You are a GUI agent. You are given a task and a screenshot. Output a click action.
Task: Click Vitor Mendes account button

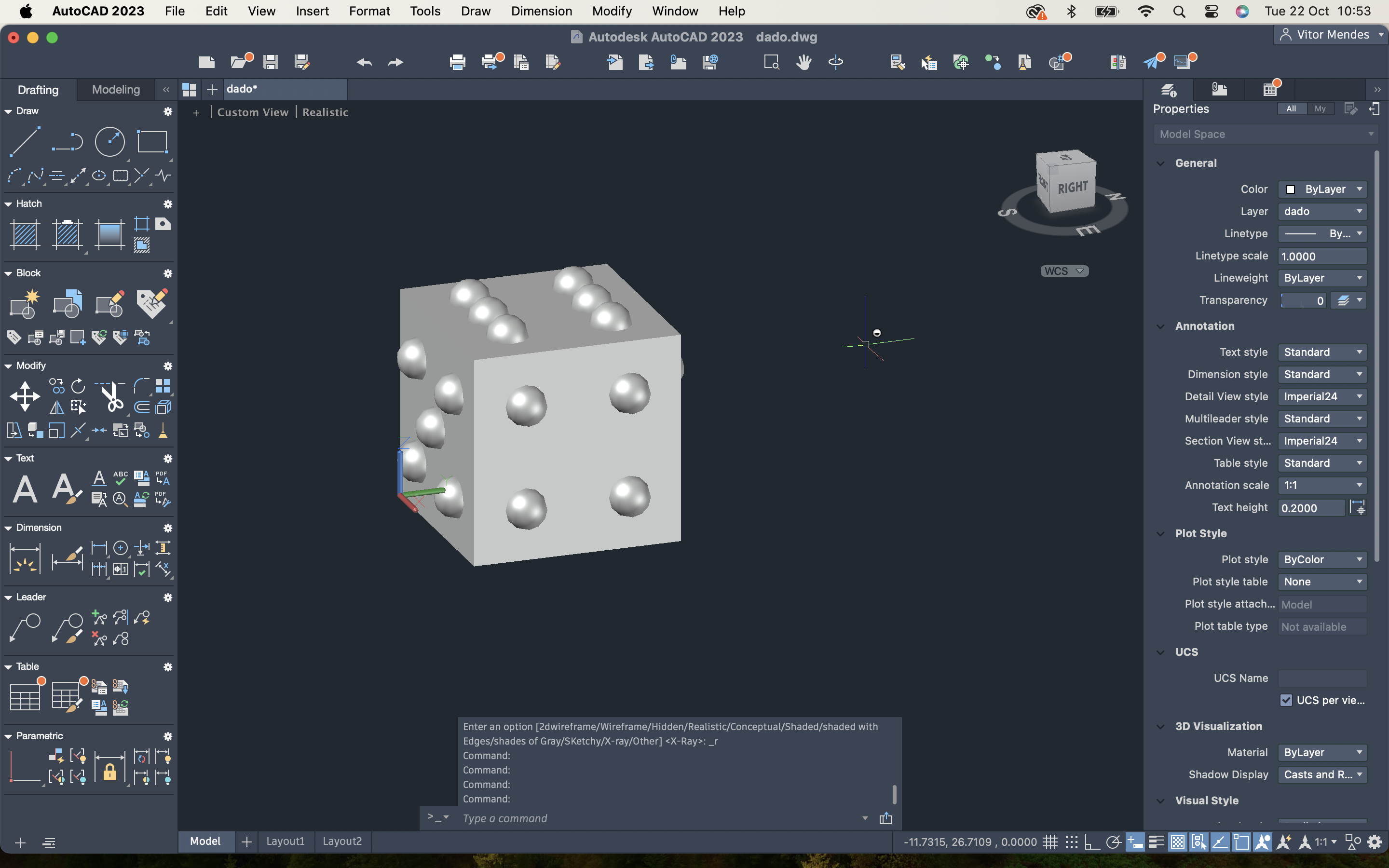coord(1331,34)
